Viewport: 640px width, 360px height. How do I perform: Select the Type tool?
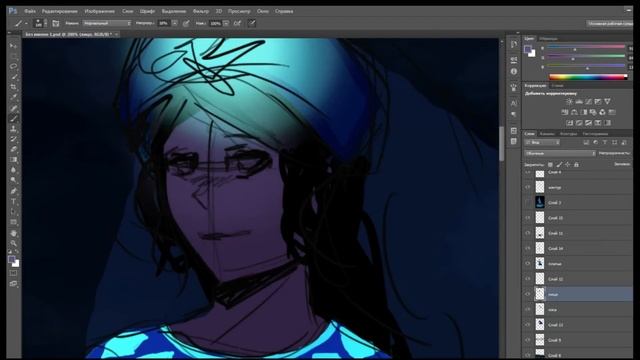tap(13, 202)
